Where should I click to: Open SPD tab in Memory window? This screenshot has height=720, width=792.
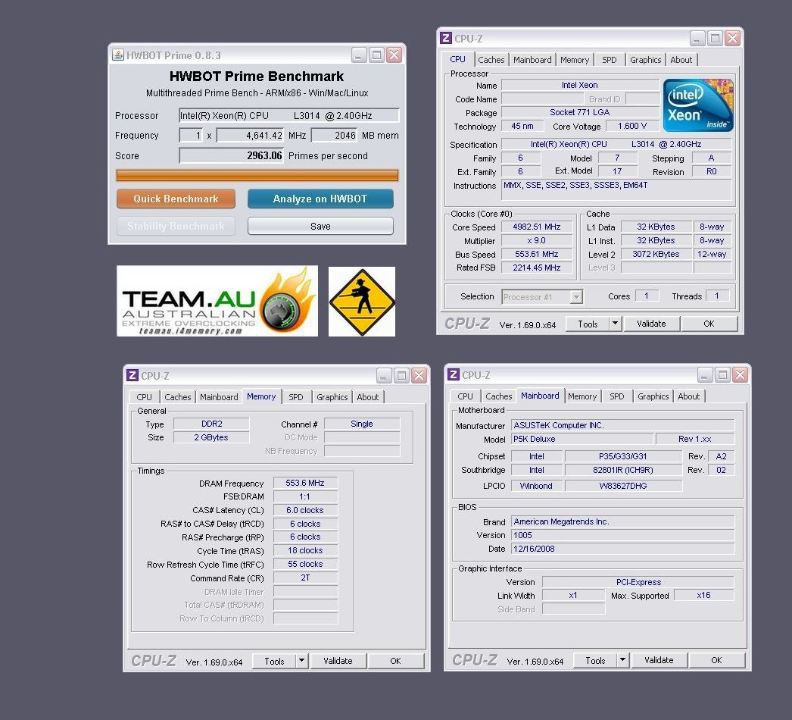[296, 397]
